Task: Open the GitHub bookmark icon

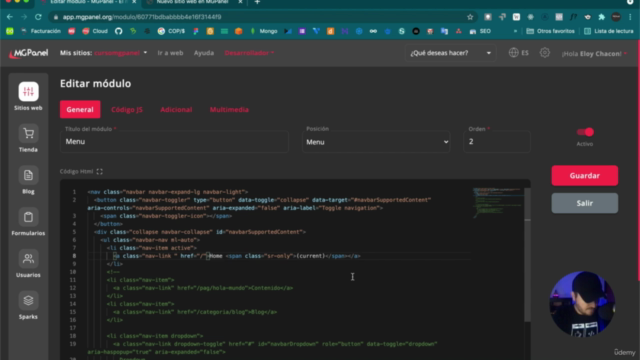Action: pos(118,31)
